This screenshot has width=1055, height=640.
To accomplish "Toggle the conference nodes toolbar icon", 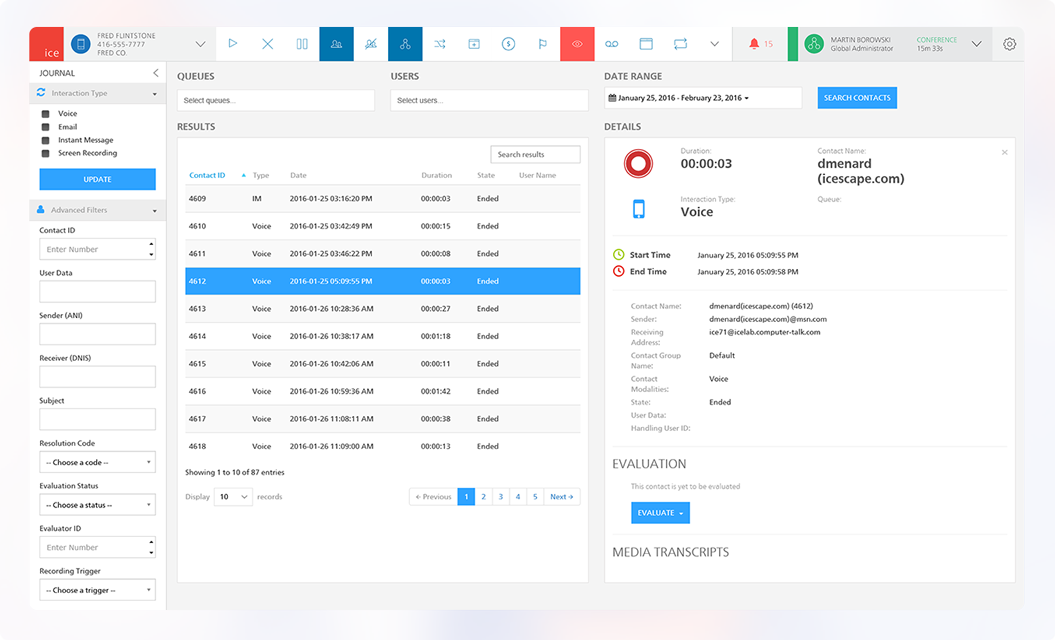I will click(405, 44).
